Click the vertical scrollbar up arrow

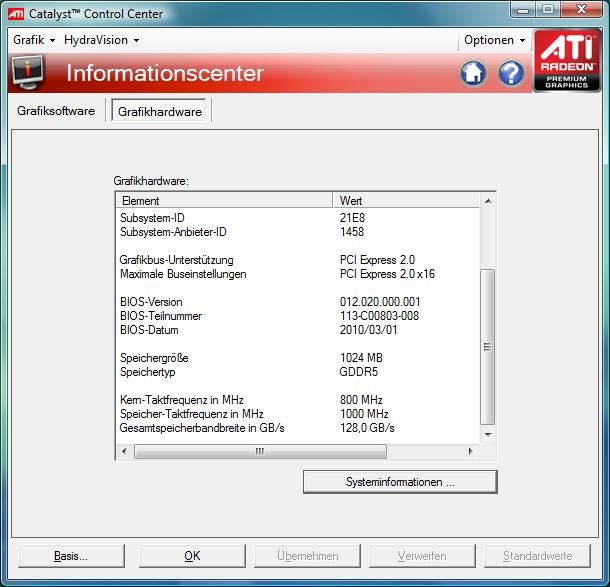coord(488,201)
